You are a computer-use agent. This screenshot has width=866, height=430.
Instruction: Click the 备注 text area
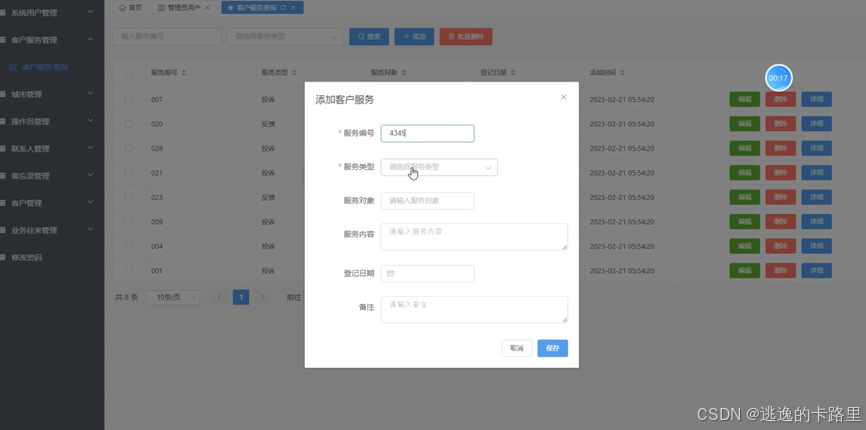474,310
